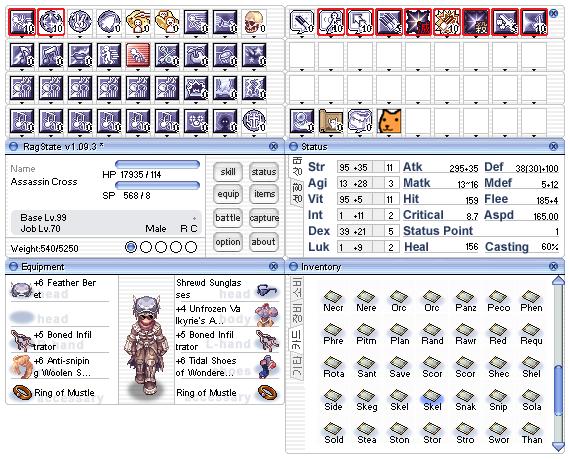Open the option button
This screenshot has width=570, height=459.
[228, 242]
